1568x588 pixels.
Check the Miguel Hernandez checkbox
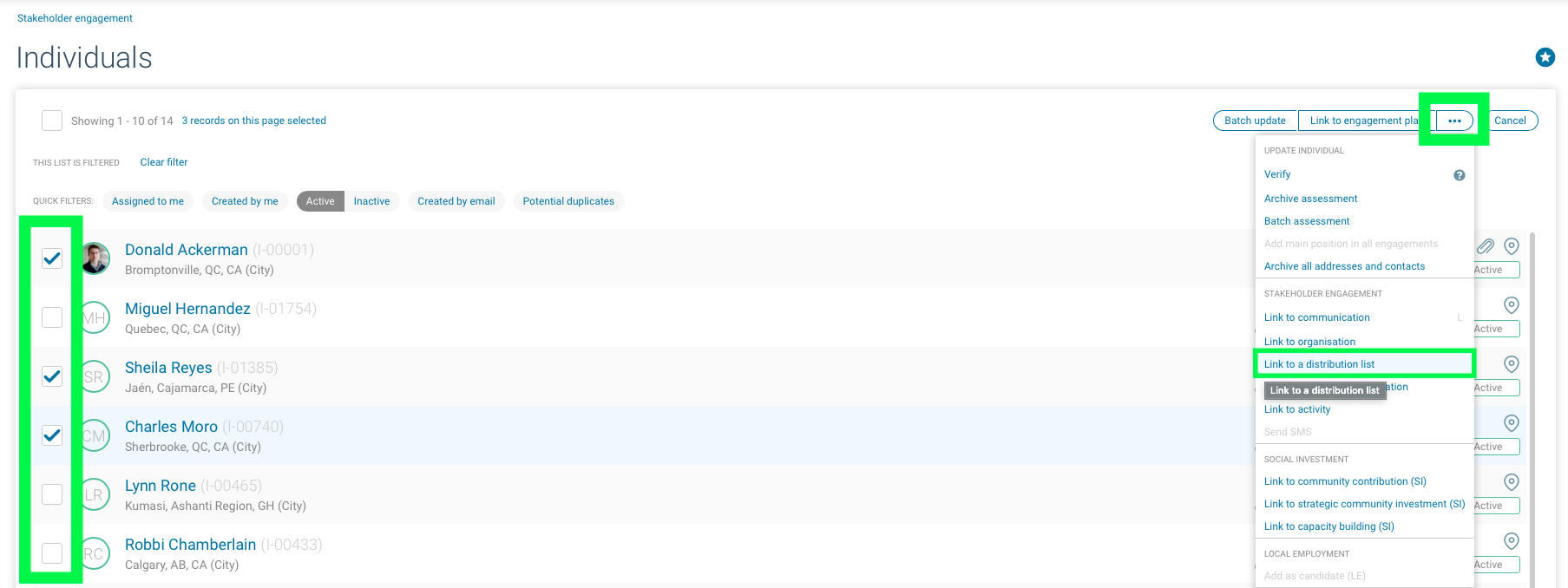coord(52,317)
